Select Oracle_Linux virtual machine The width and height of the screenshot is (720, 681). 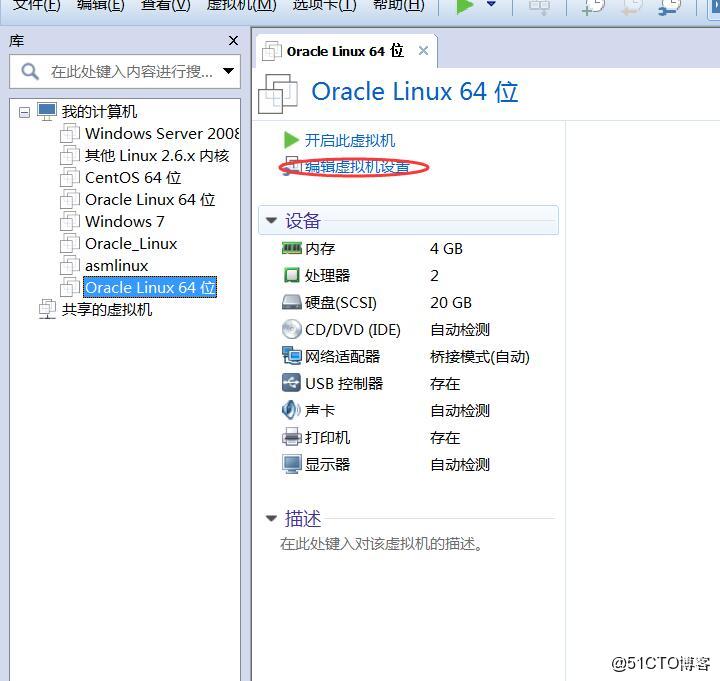tap(131, 244)
